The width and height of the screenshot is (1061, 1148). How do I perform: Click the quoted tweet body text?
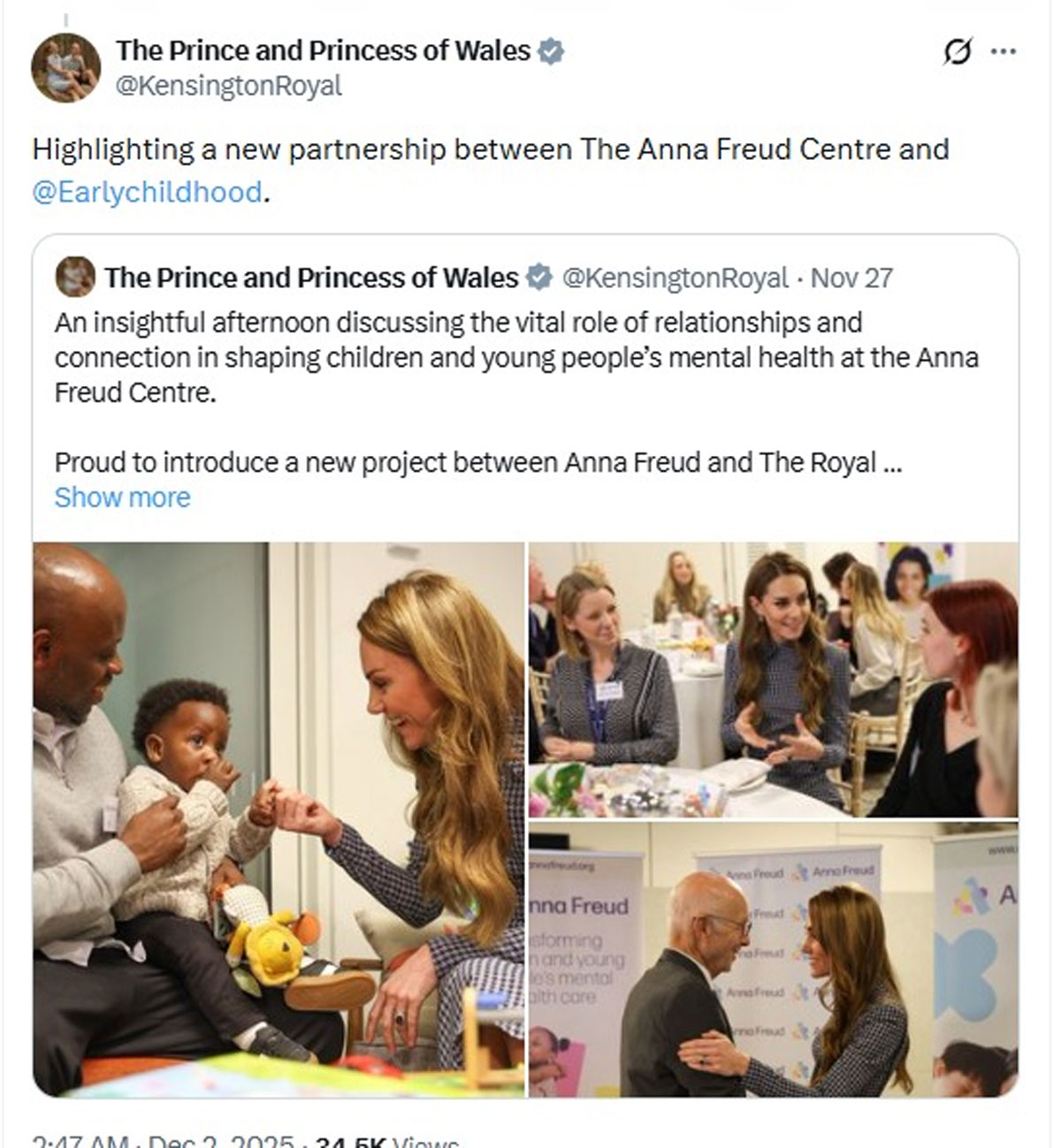click(517, 392)
